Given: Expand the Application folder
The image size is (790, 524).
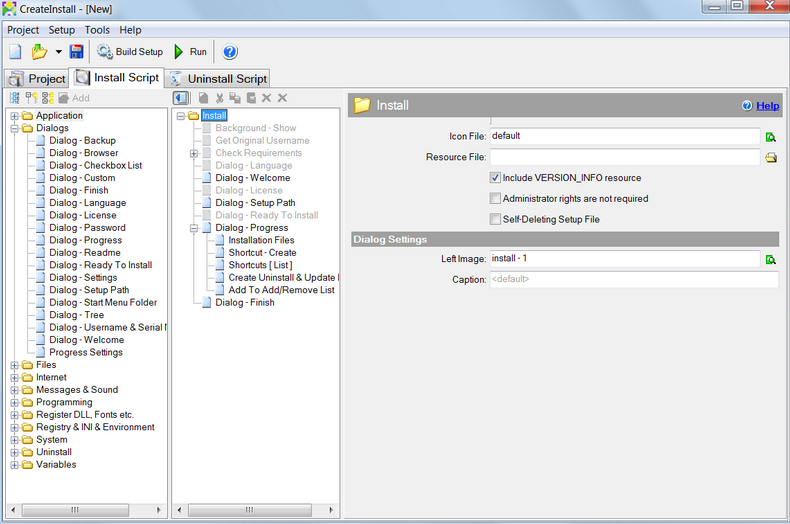Looking at the screenshot, I should [15, 116].
